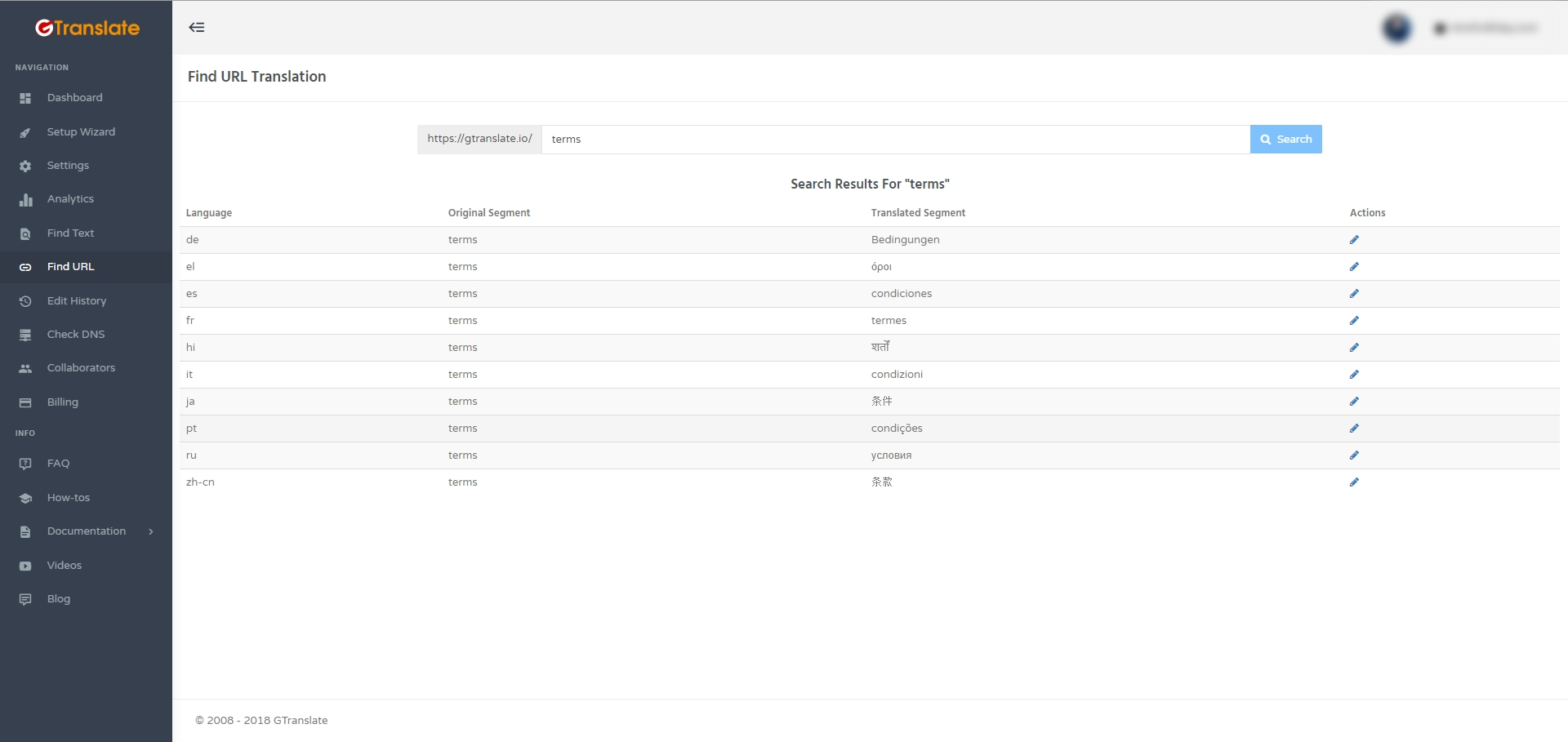
Task: Click the edit pencil for the German translation
Action: point(1354,240)
